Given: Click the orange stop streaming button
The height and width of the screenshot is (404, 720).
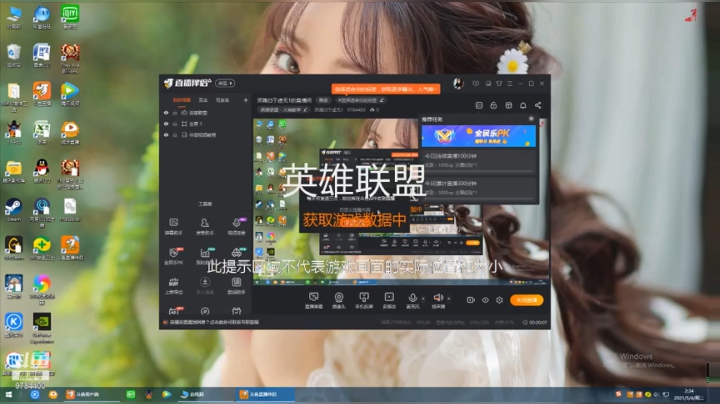Looking at the screenshot, I should [x=527, y=300].
